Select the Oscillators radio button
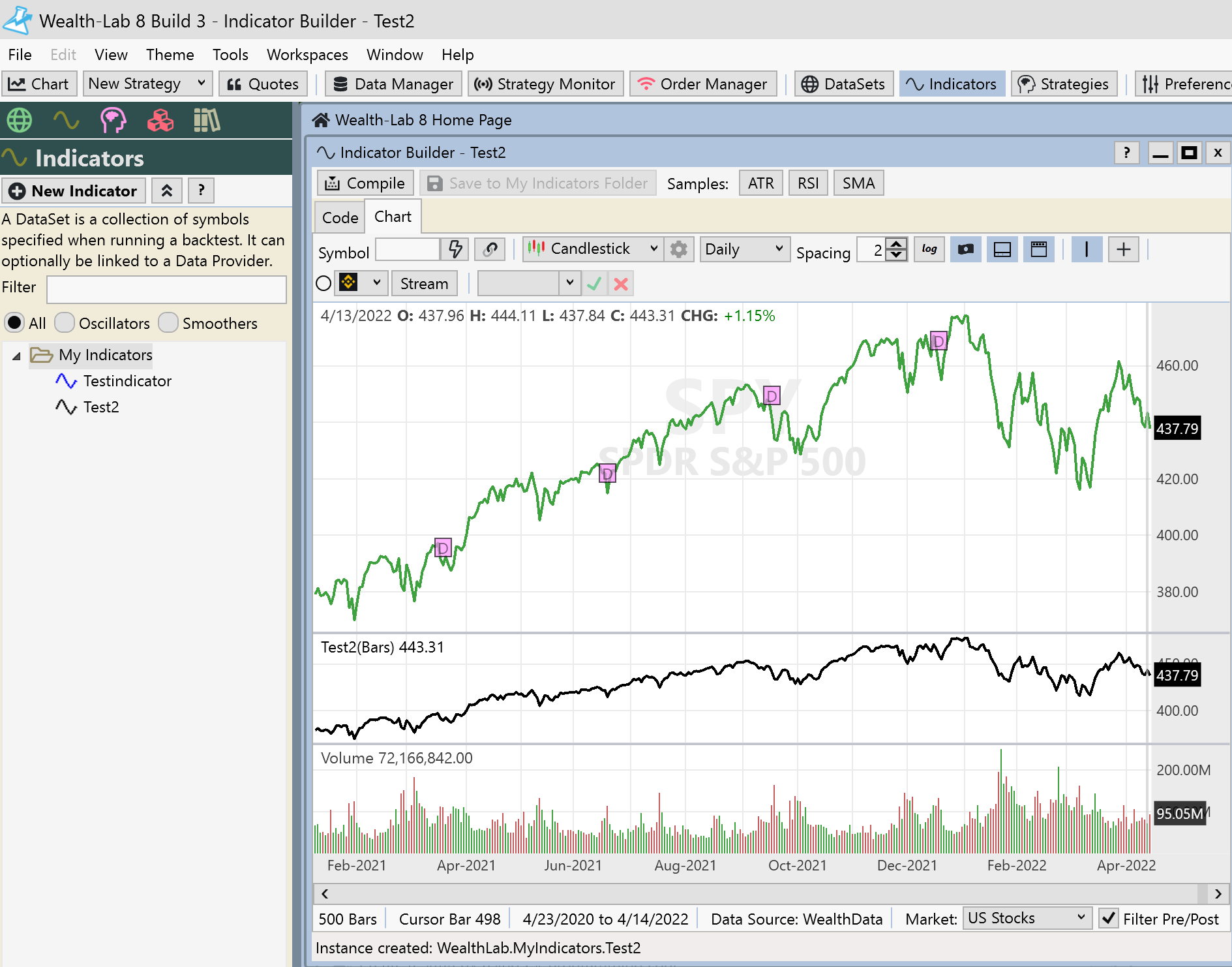1232x967 pixels. coord(65,323)
